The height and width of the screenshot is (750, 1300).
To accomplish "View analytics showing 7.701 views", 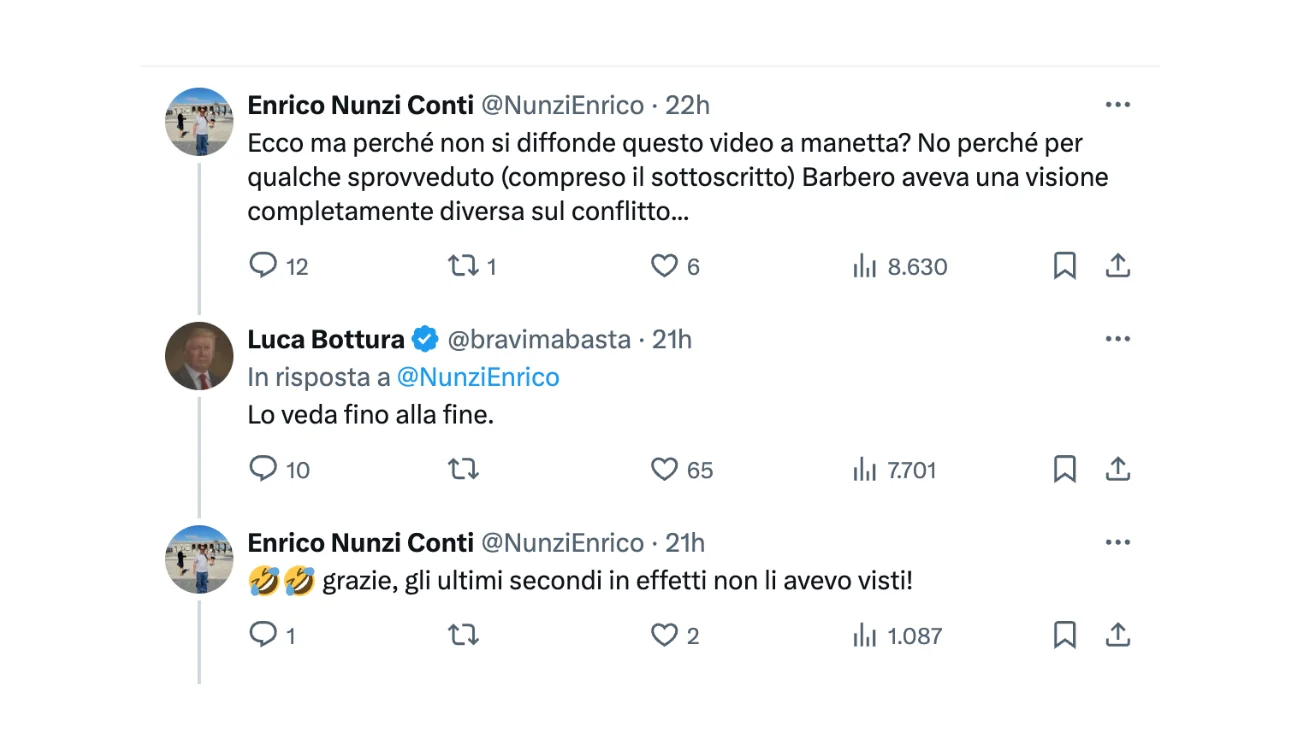I will tap(865, 469).
